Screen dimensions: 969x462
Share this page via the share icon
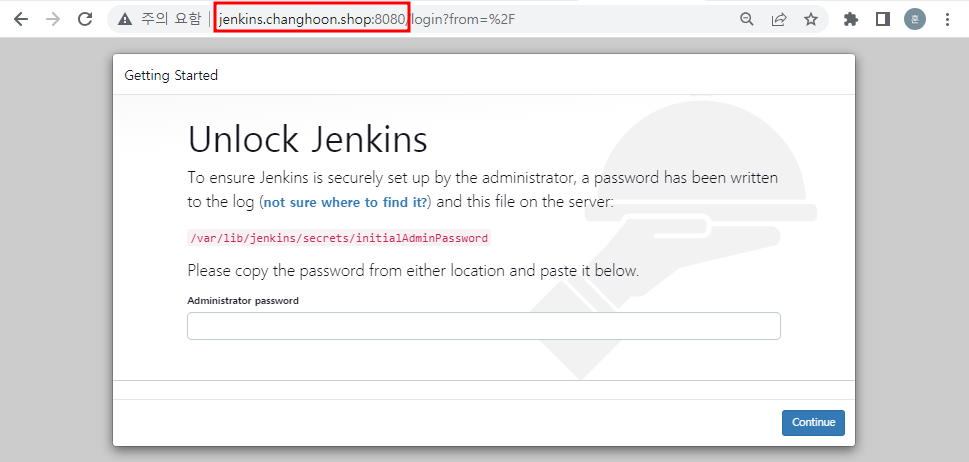pyautogui.click(x=779, y=19)
